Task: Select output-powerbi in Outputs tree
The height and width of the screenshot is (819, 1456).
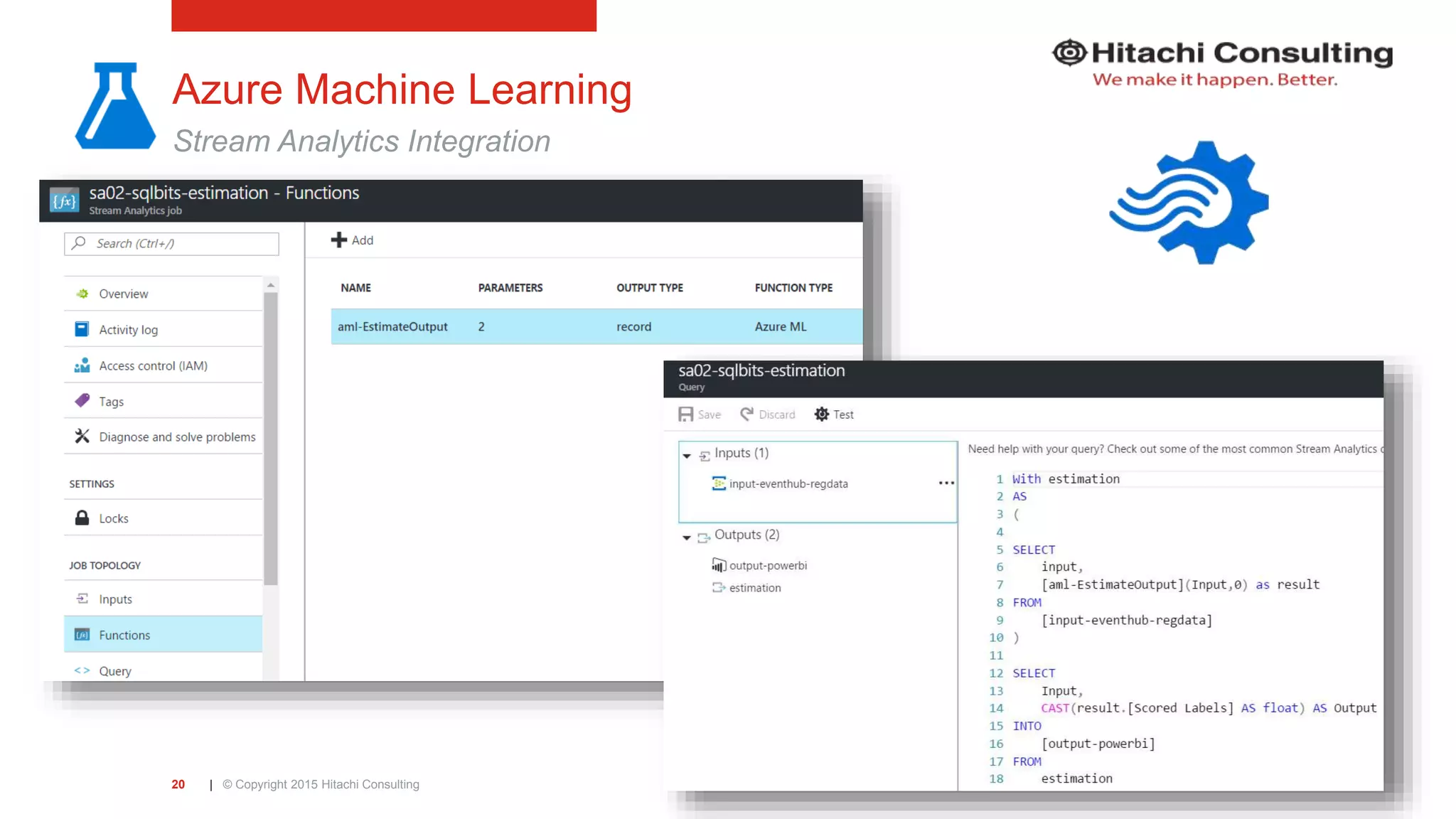Action: point(768,565)
